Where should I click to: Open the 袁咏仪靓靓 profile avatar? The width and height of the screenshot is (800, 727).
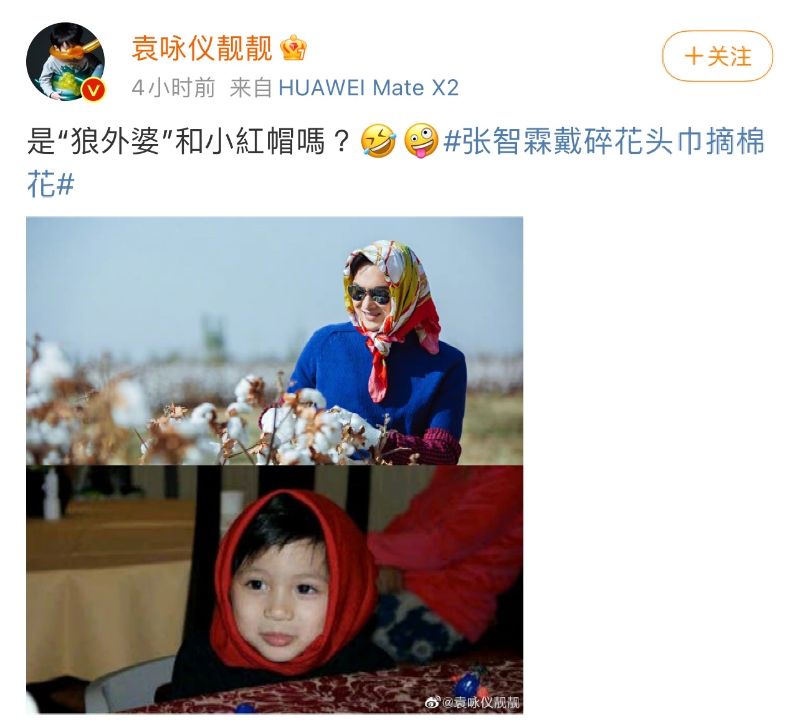click(x=65, y=61)
